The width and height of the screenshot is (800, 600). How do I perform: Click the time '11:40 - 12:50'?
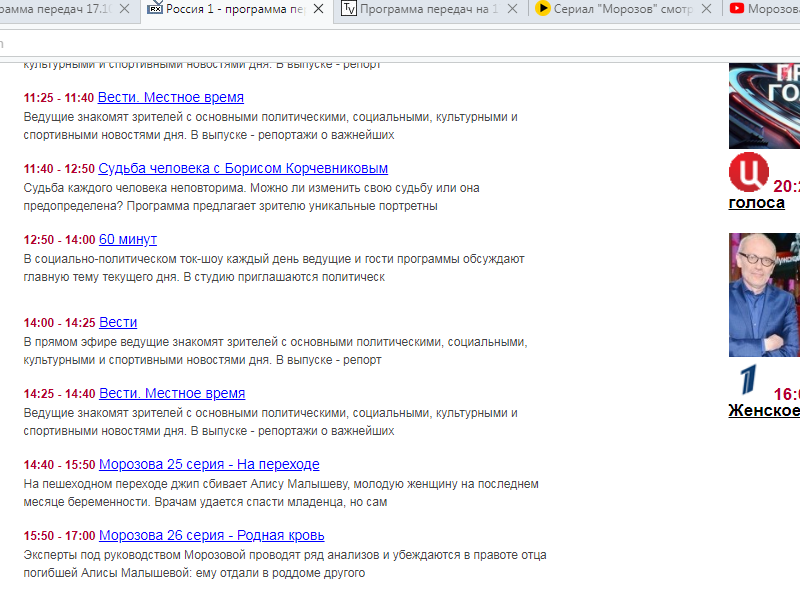tap(59, 168)
